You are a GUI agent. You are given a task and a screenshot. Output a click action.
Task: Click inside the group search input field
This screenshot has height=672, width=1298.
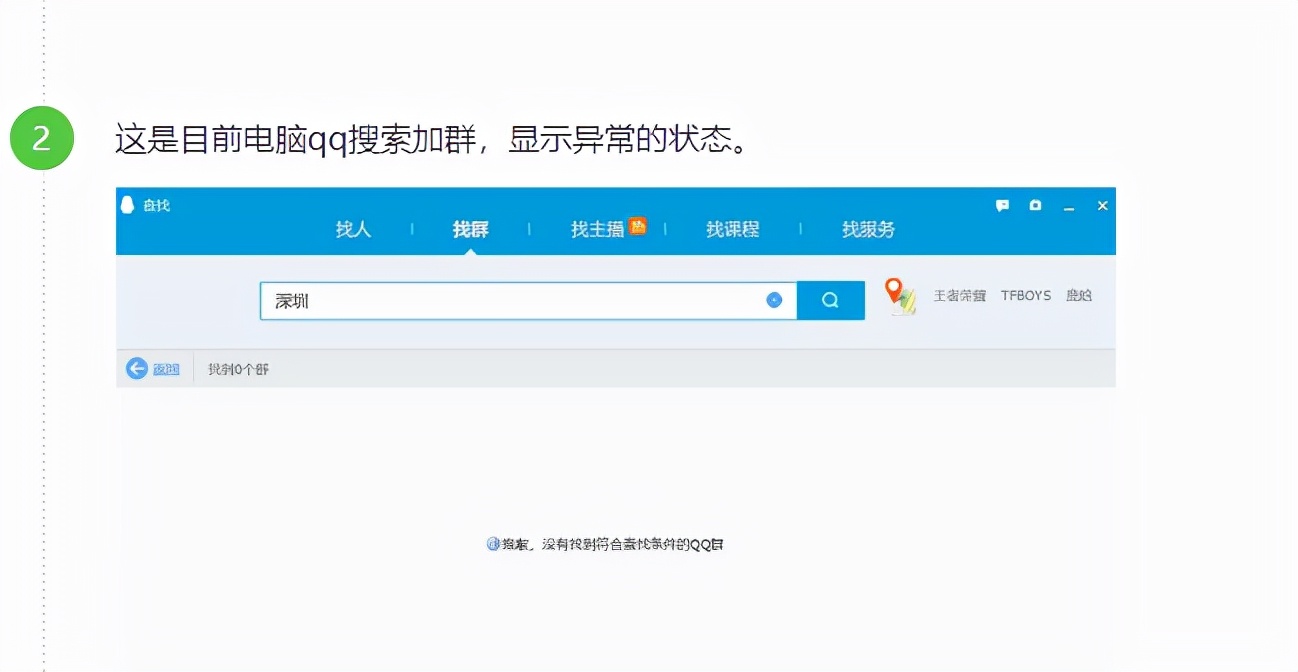[500, 299]
